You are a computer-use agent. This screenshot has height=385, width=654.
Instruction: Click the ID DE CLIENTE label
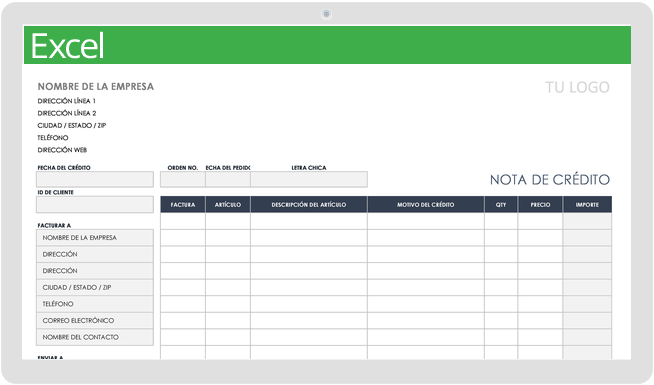(x=55, y=192)
